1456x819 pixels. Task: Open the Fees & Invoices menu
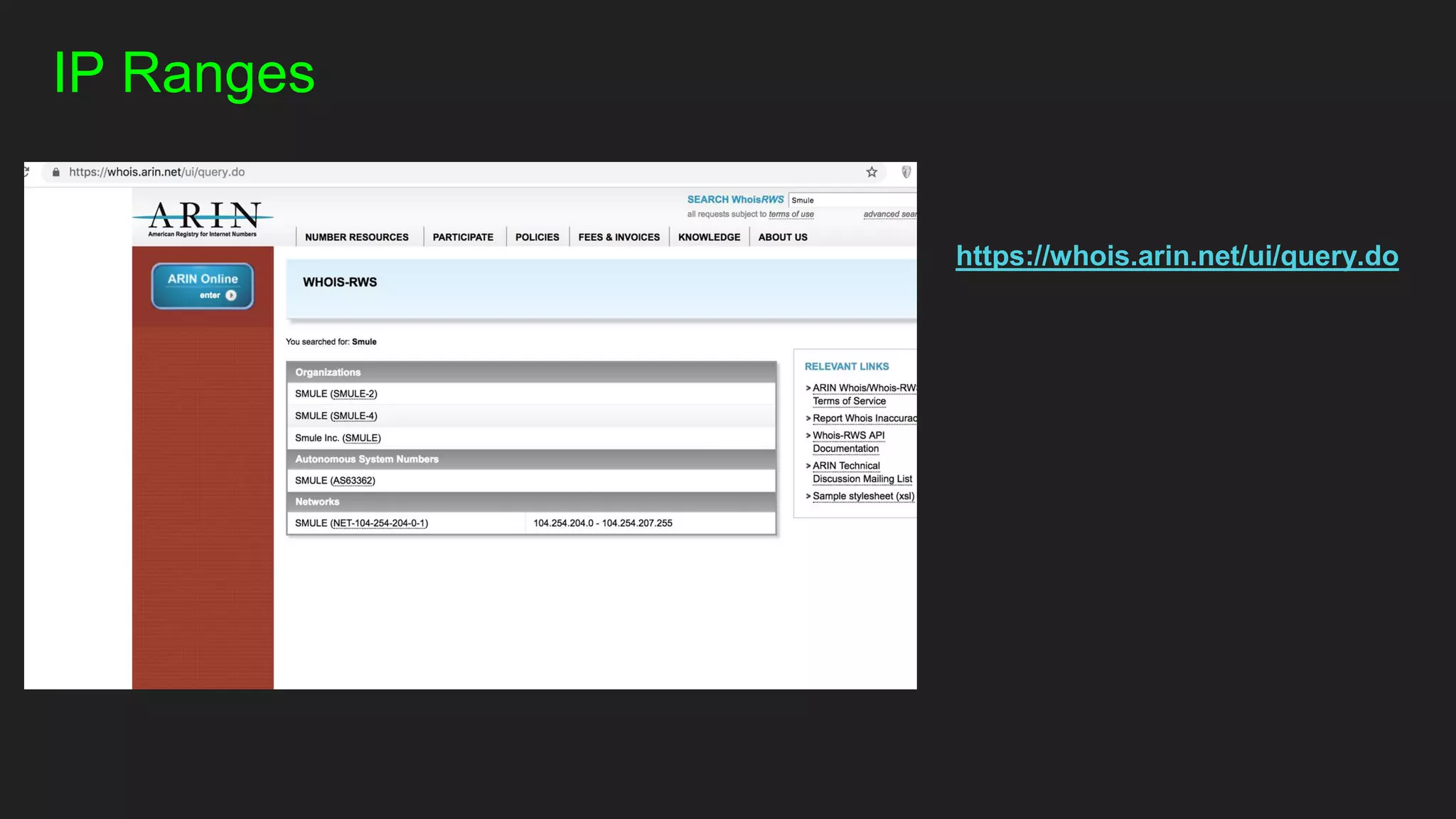tap(619, 237)
